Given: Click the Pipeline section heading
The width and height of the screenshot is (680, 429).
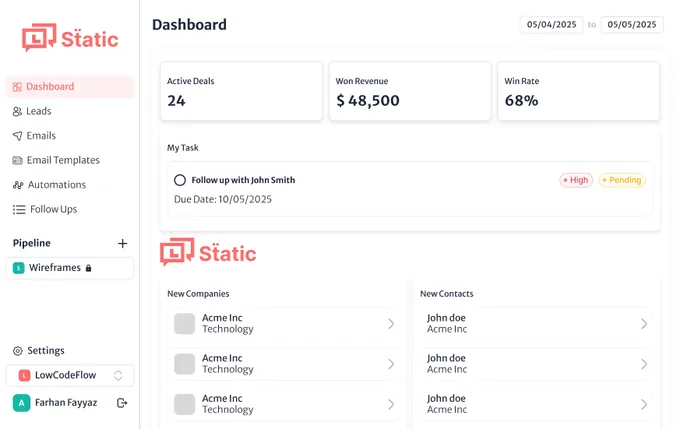Looking at the screenshot, I should pos(32,243).
